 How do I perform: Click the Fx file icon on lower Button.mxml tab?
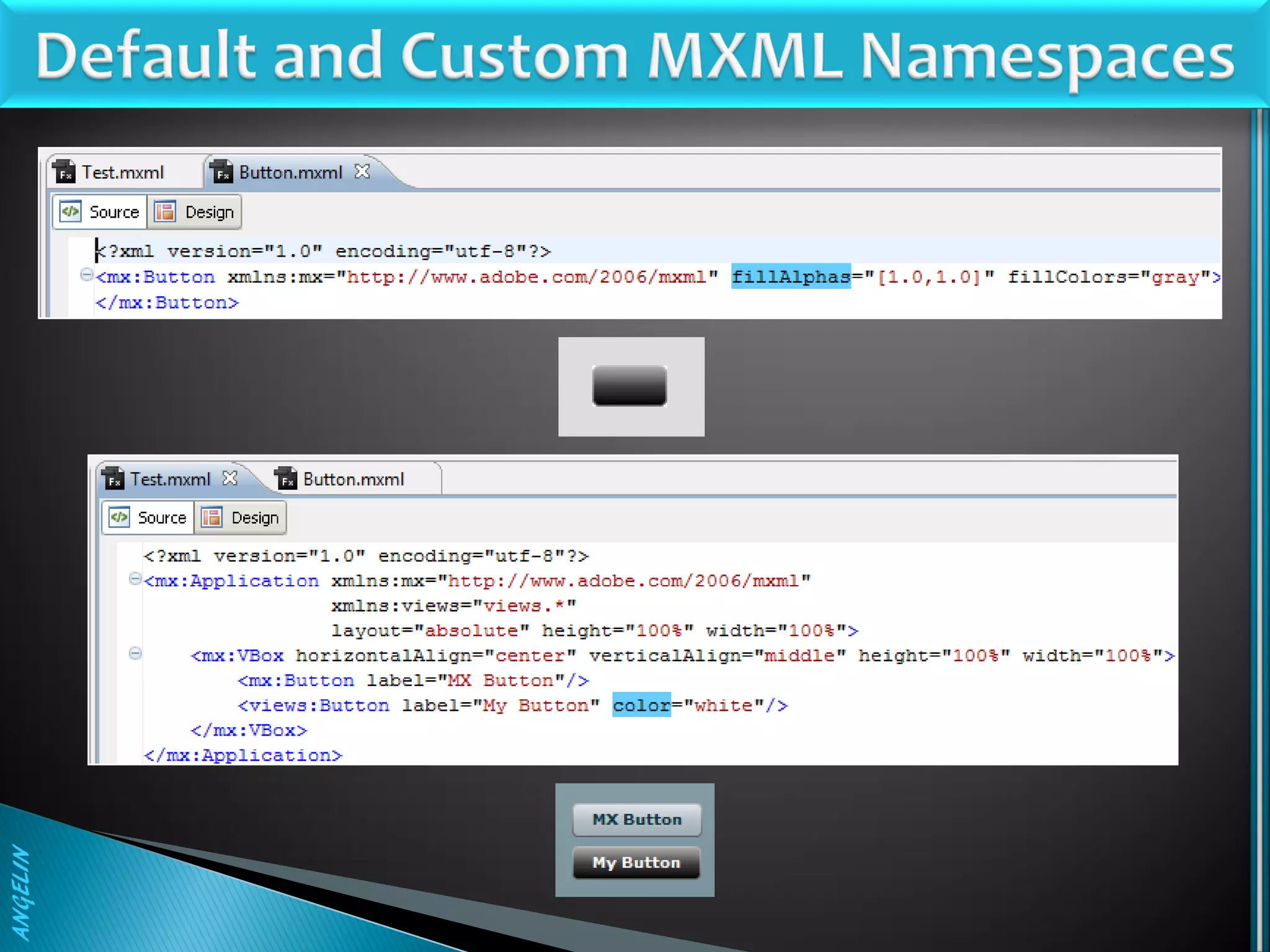tap(286, 478)
